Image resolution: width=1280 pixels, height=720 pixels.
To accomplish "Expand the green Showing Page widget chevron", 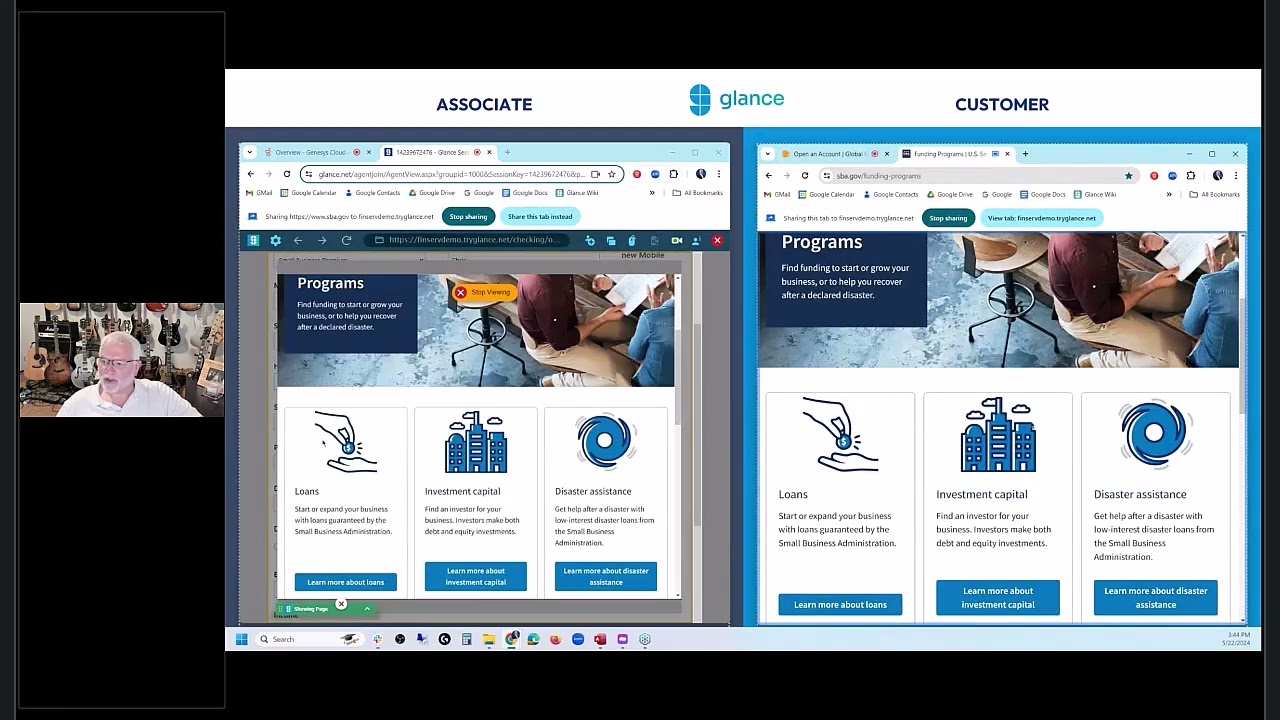I will 367,608.
